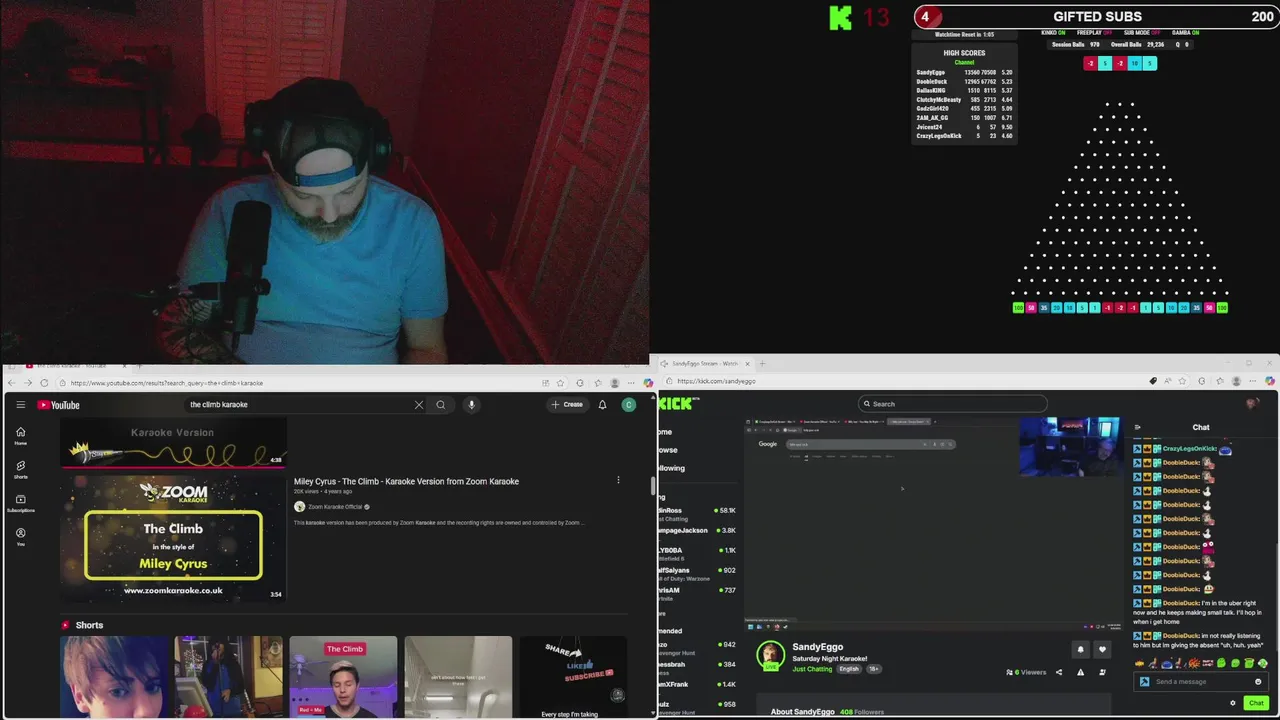The height and width of the screenshot is (720, 1280).
Task: Open Miley Cyrus The Climb Karaoke title
Action: click(x=406, y=481)
